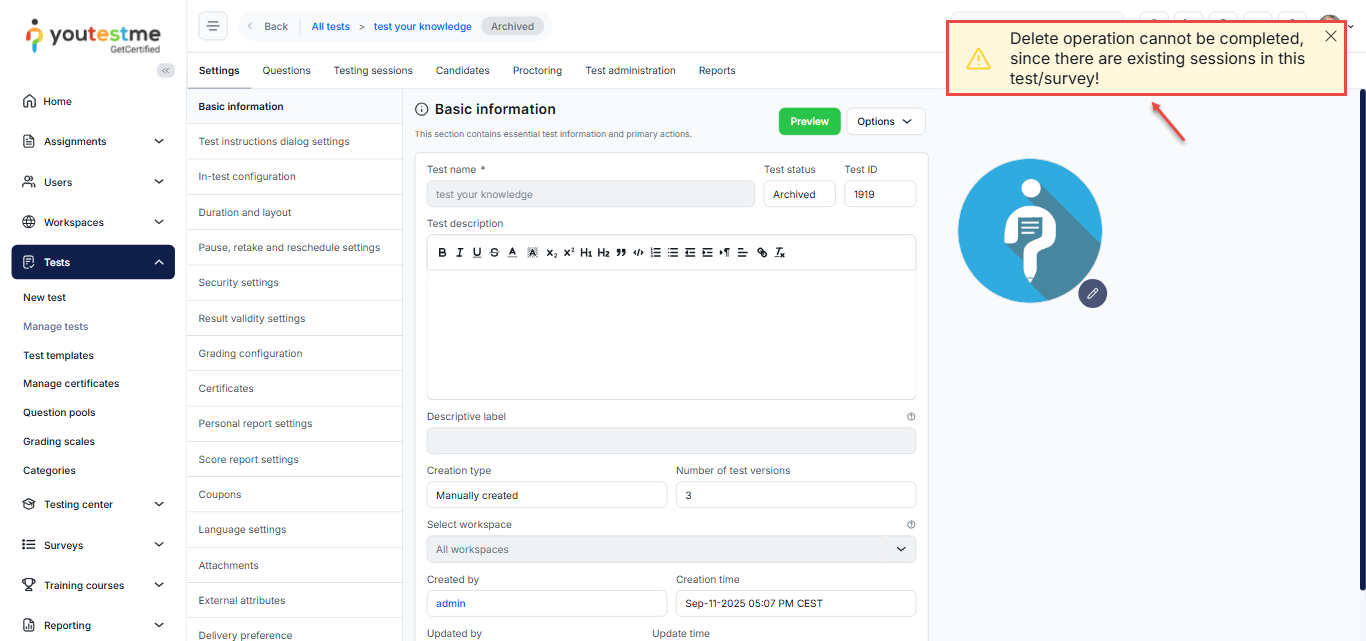1366x641 pixels.
Task: Click the text color picker icon
Action: (x=512, y=253)
